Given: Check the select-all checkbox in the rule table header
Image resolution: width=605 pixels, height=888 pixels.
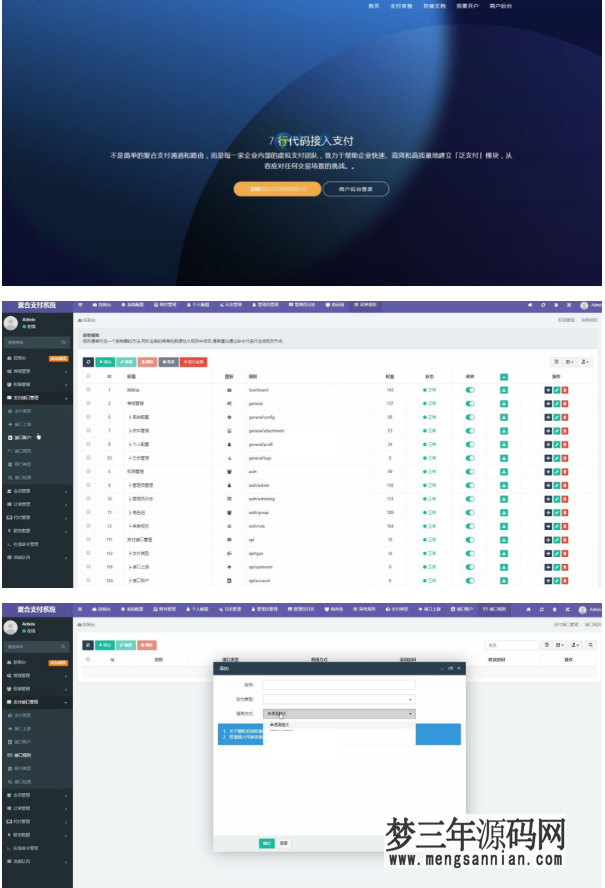Looking at the screenshot, I should pyautogui.click(x=88, y=376).
